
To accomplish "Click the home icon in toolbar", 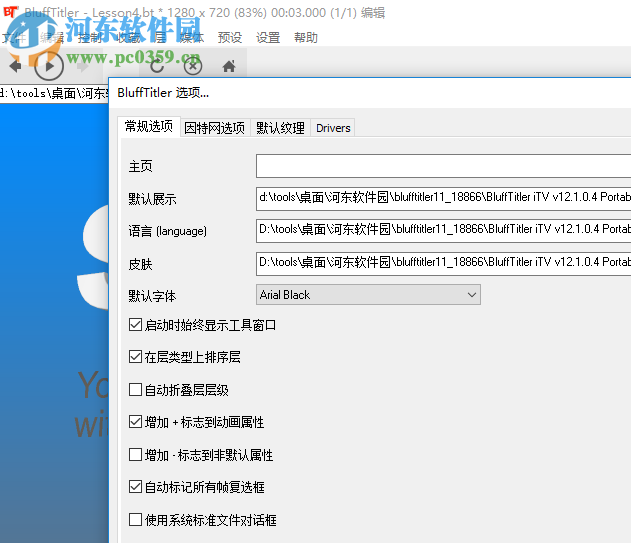I will [x=229, y=66].
